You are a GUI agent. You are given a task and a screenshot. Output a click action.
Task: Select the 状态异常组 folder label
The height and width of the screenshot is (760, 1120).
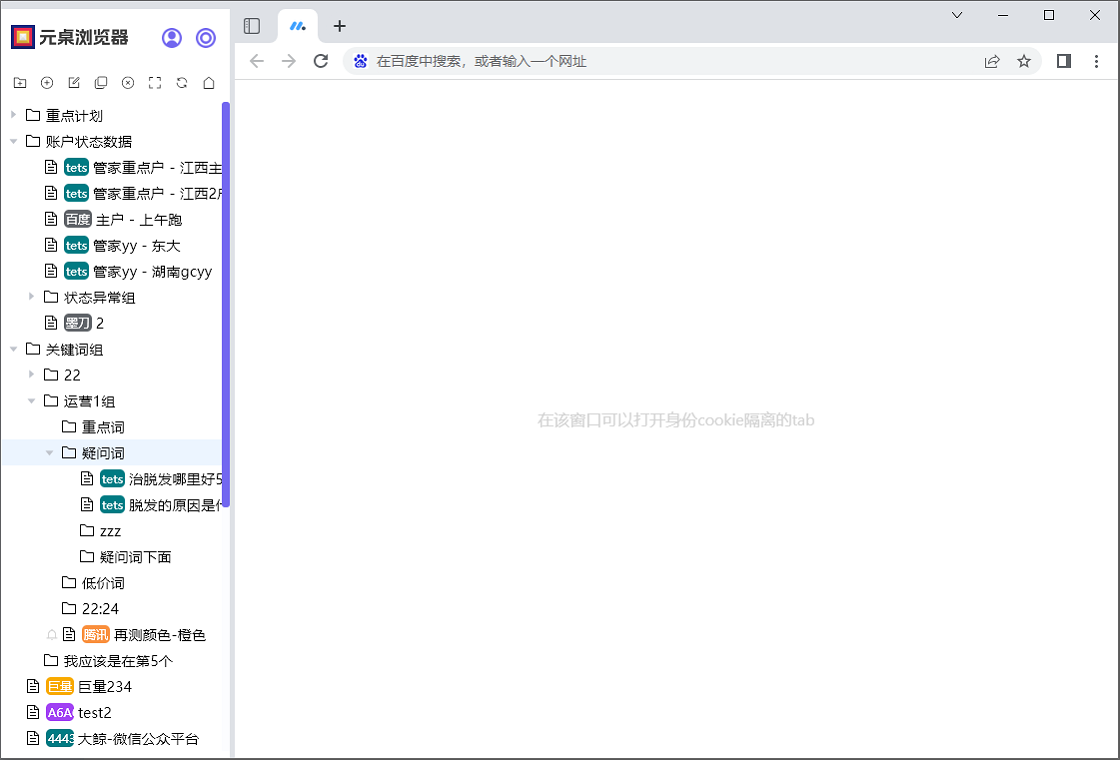click(99, 297)
